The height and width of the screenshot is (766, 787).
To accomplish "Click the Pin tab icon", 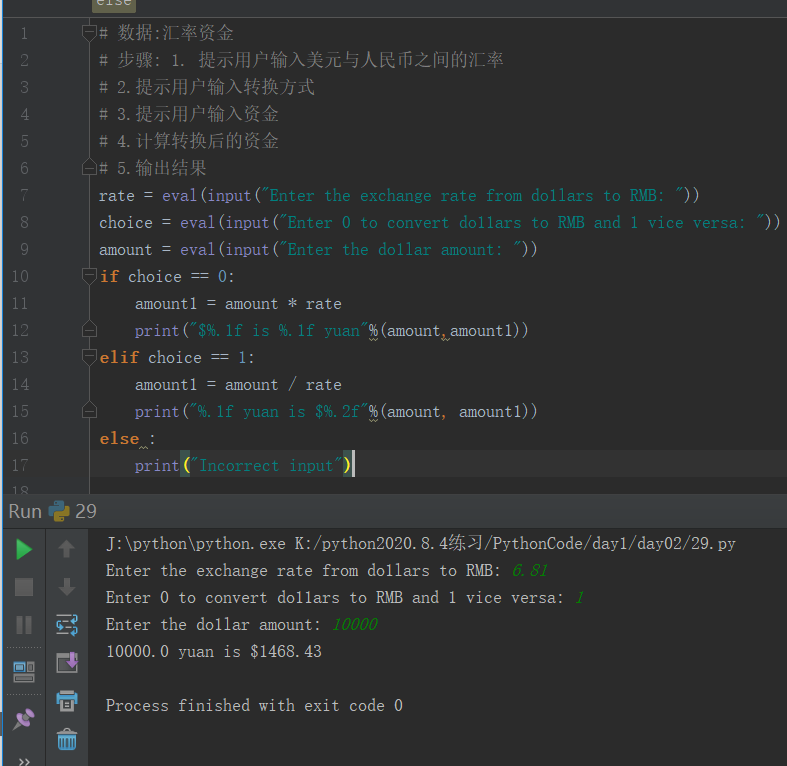I will tap(24, 719).
